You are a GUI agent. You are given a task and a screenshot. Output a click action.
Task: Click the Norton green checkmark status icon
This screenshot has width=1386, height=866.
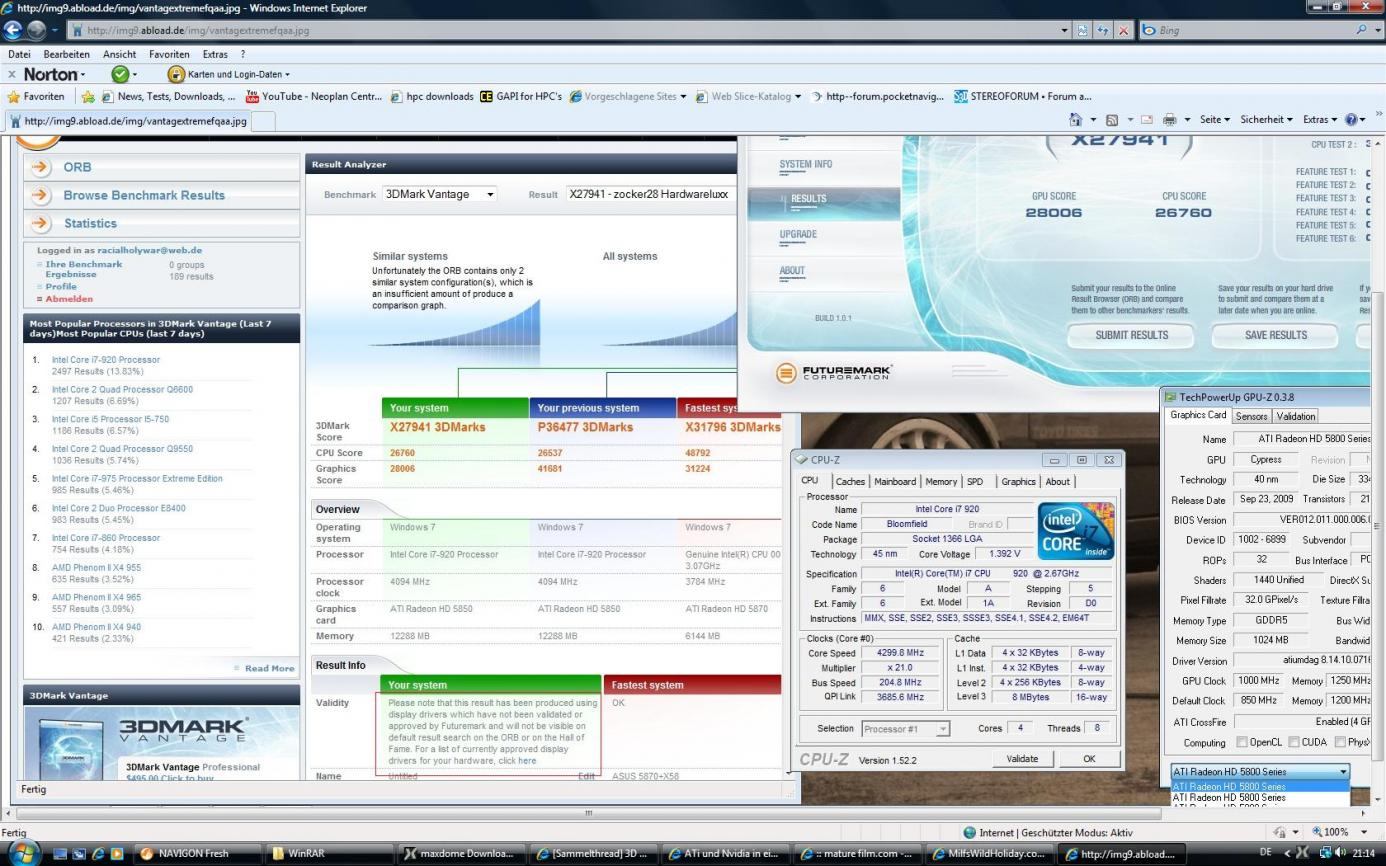120,74
